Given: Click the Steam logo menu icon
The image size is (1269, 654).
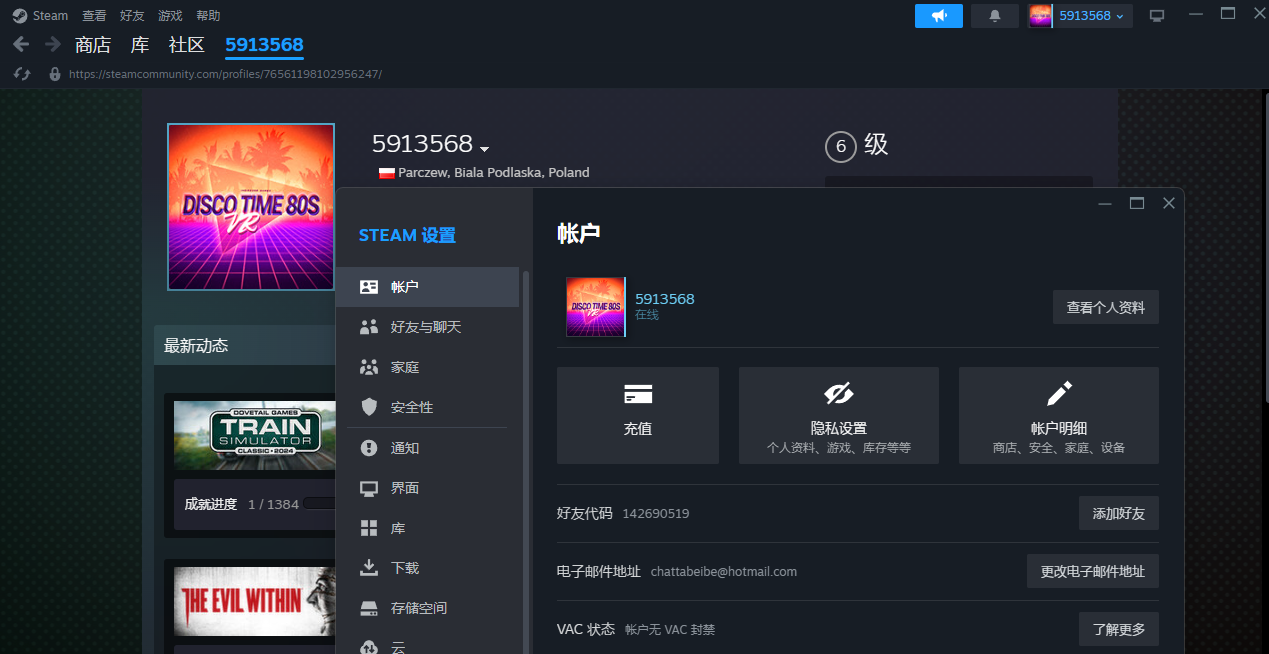Looking at the screenshot, I should point(19,16).
